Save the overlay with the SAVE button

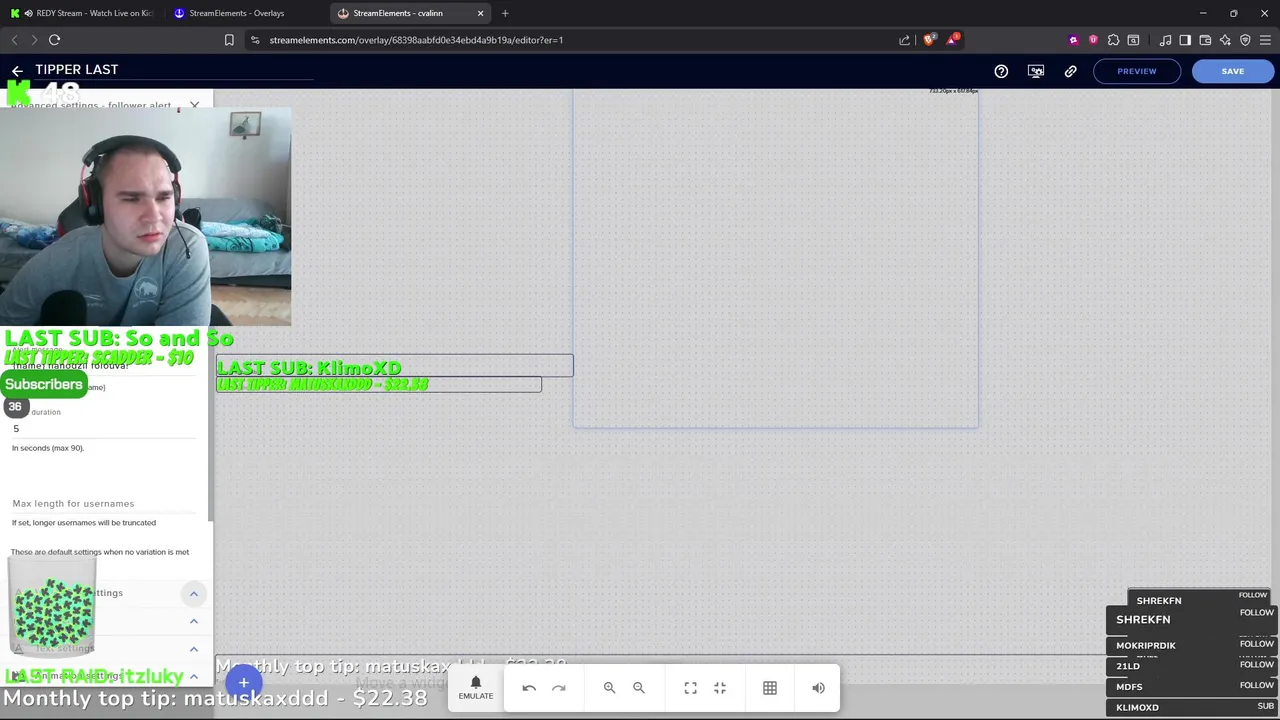point(1233,71)
